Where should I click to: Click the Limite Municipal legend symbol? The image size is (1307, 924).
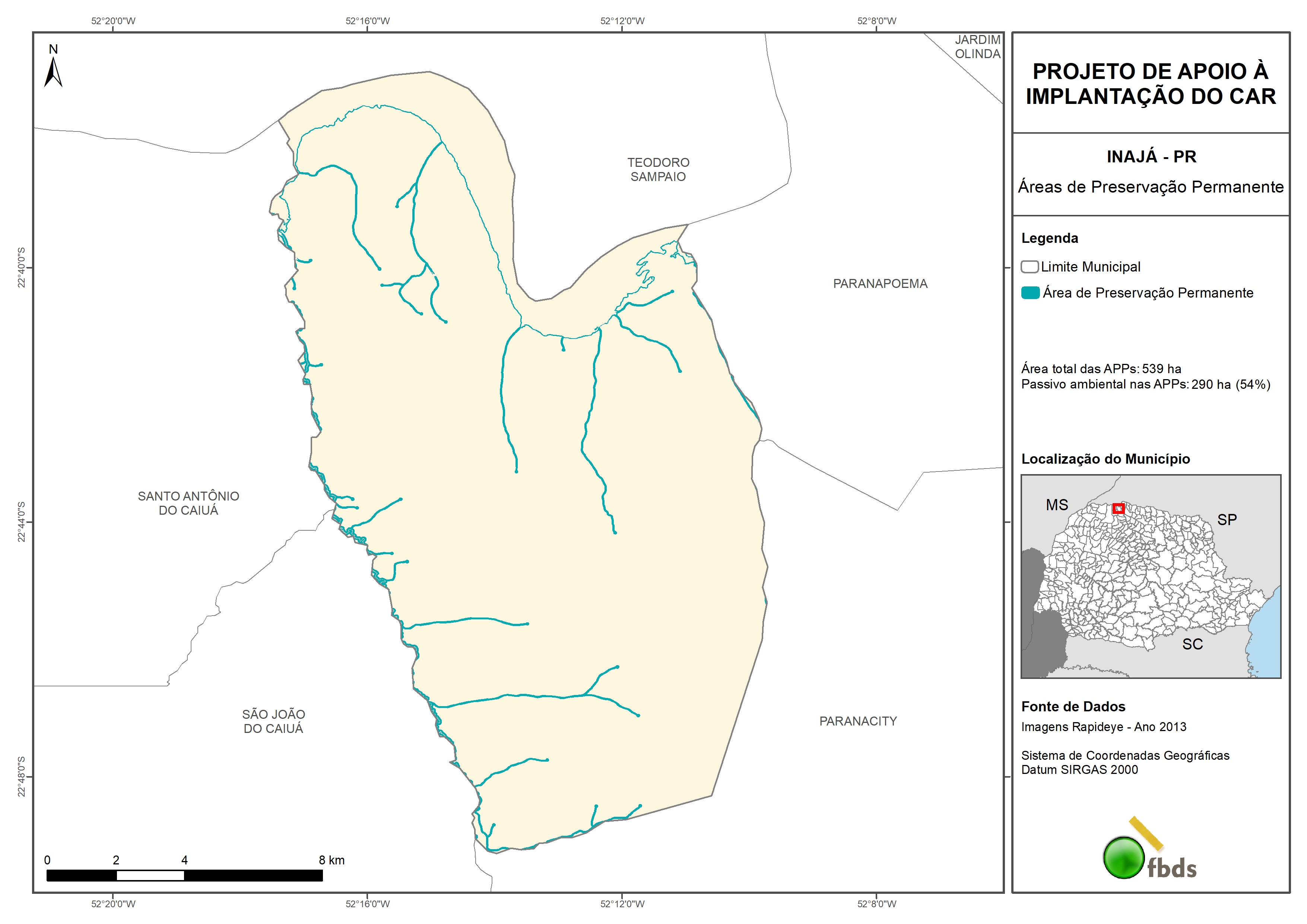[1029, 266]
